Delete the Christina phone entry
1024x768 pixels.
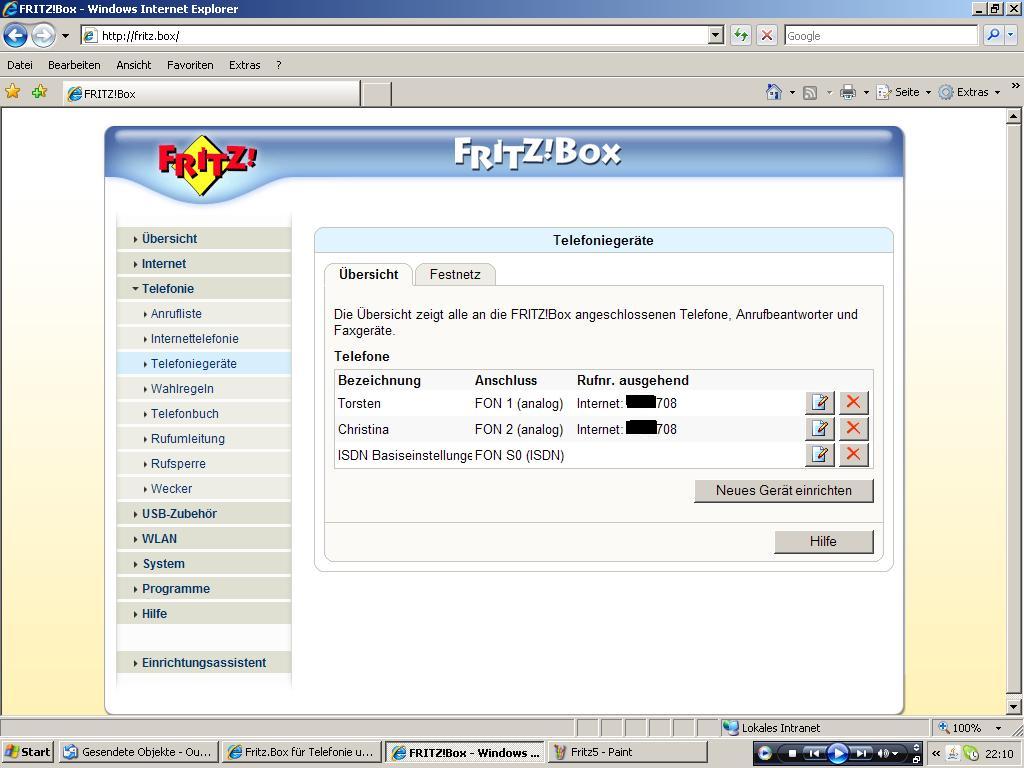coord(853,429)
